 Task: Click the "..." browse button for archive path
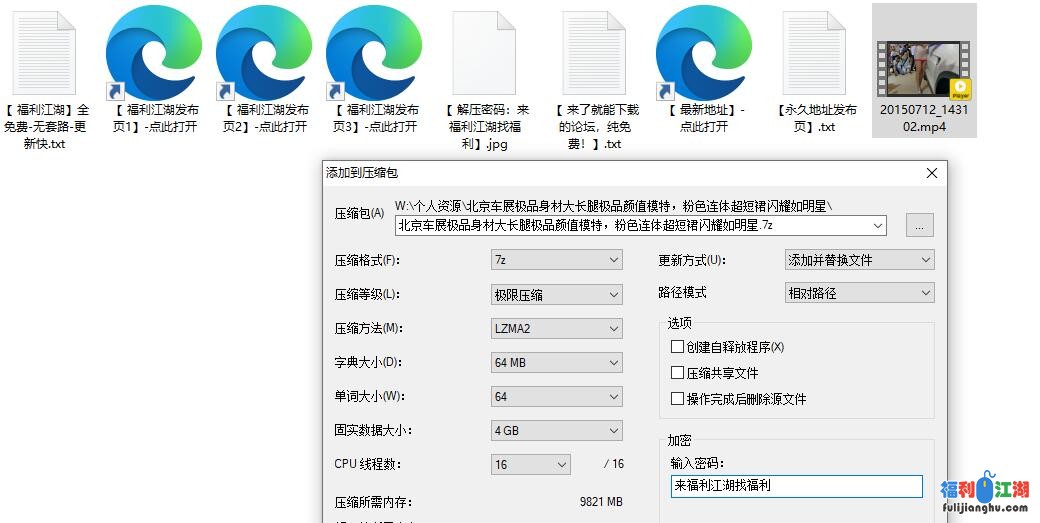(x=919, y=226)
